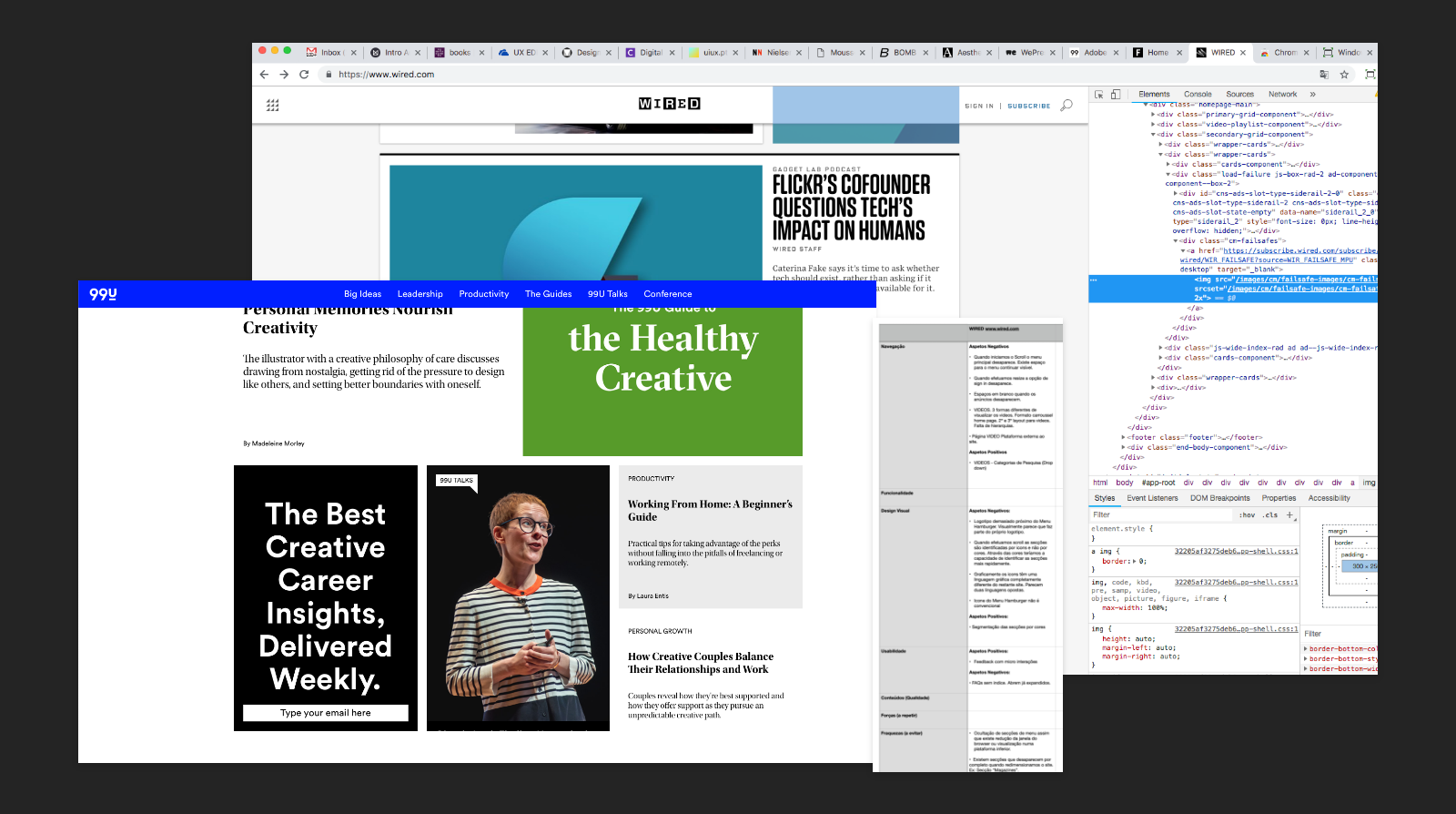Open the po-shell.css link beside 'a img' rule
The image size is (1456, 814).
click(1236, 551)
